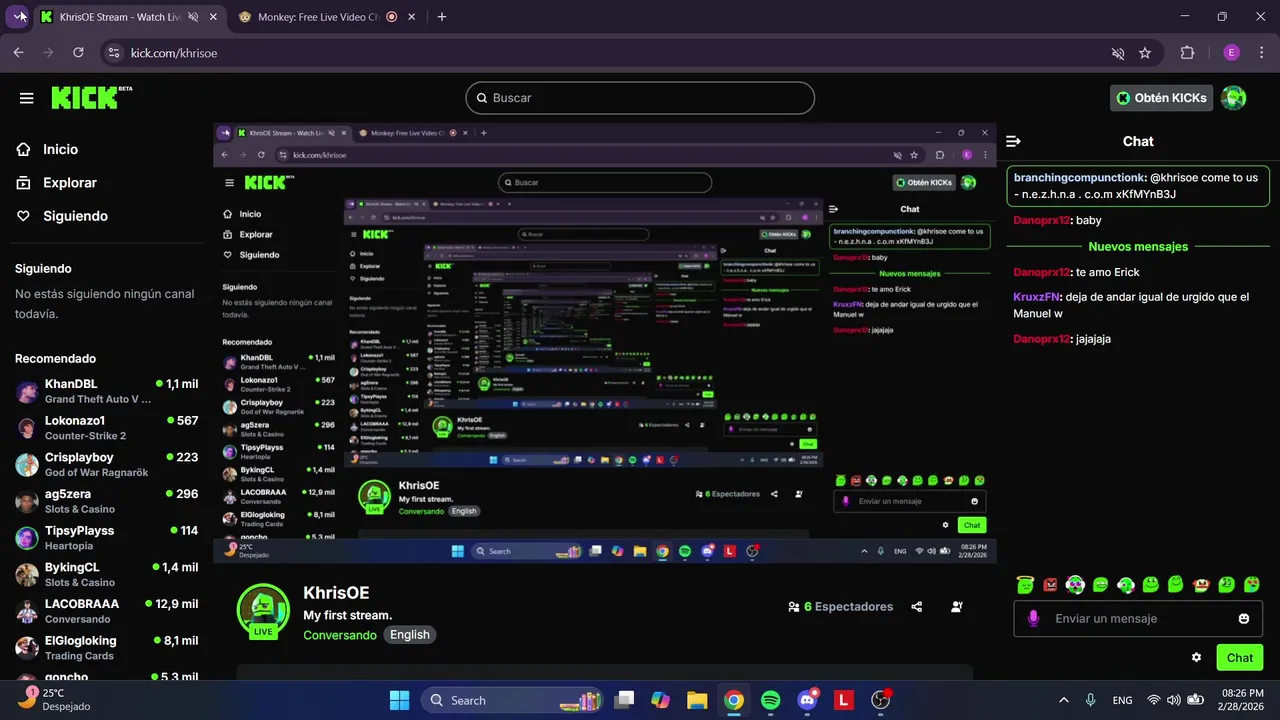
Task: Open BykingCL recommended channel
Action: click(x=106, y=574)
